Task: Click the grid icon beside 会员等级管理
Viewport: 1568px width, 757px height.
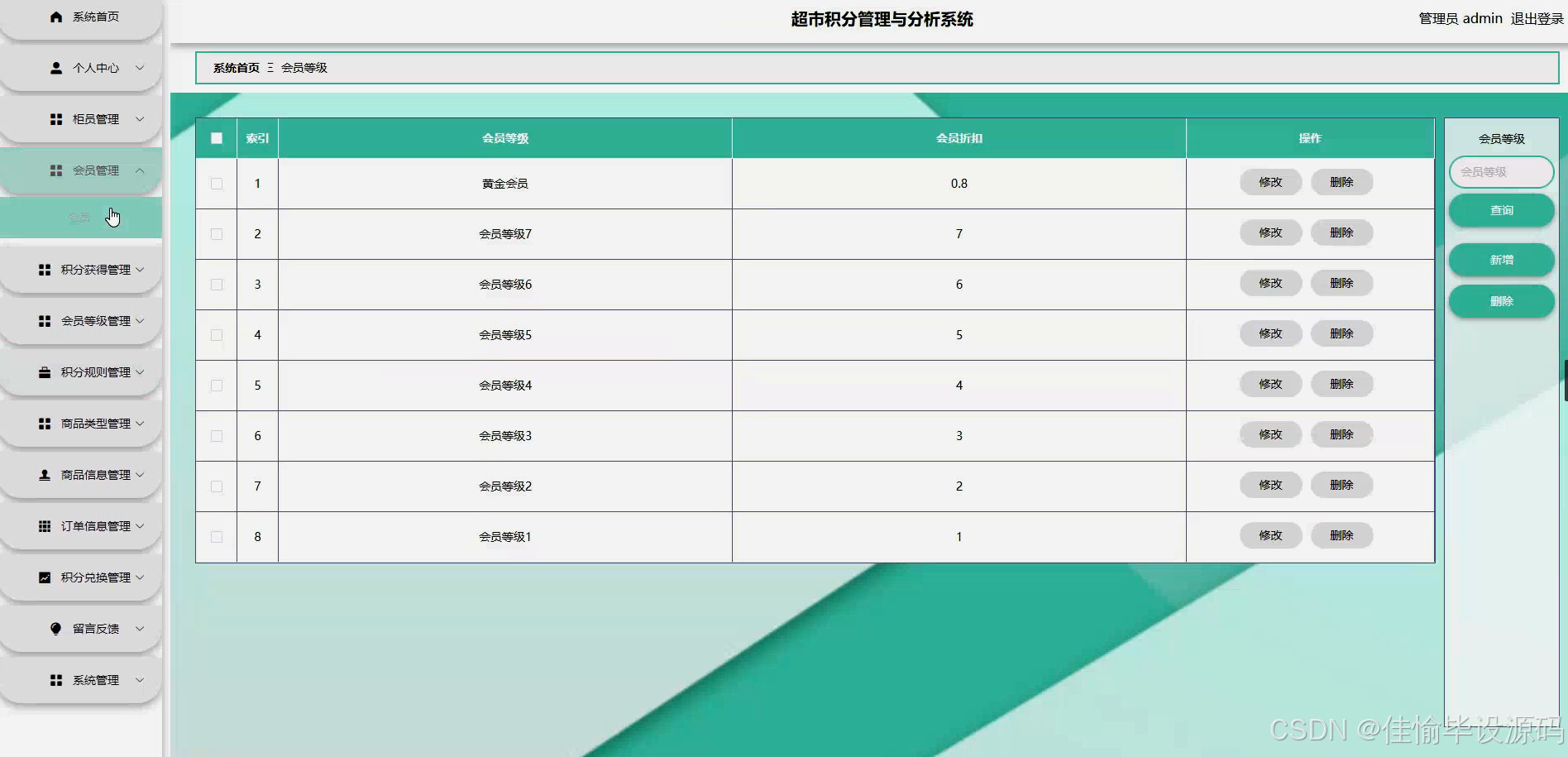Action: [x=45, y=321]
